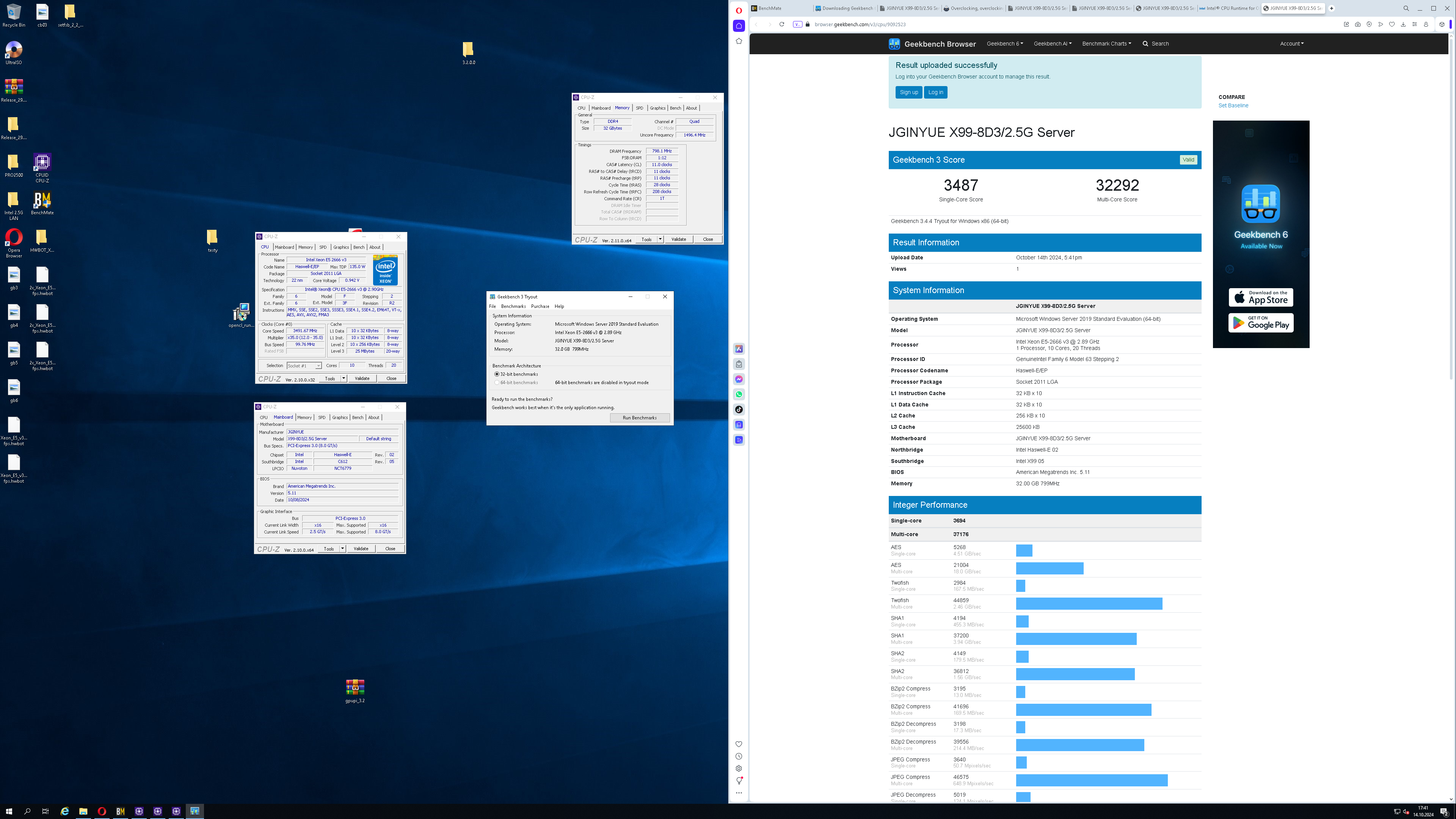Open CPUID CPU-Z desktop shortcut

pyautogui.click(x=42, y=168)
